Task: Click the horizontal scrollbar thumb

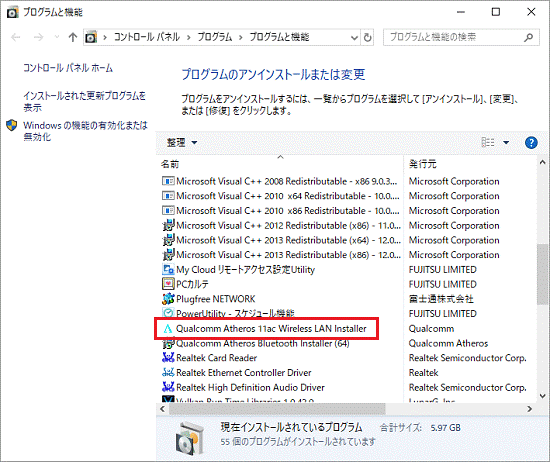Action: click(x=277, y=409)
